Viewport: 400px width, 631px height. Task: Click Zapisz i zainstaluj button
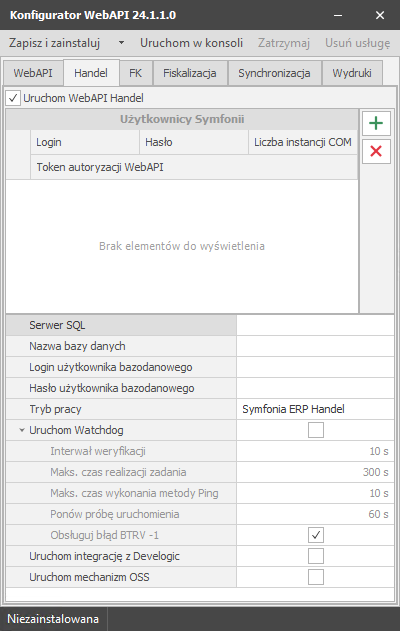pyautogui.click(x=54, y=43)
